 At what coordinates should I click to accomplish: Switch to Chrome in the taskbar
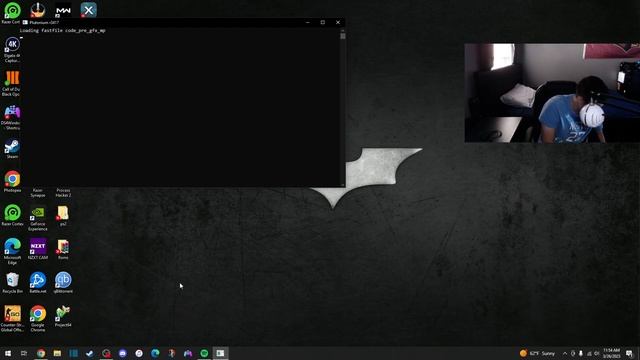point(41,353)
